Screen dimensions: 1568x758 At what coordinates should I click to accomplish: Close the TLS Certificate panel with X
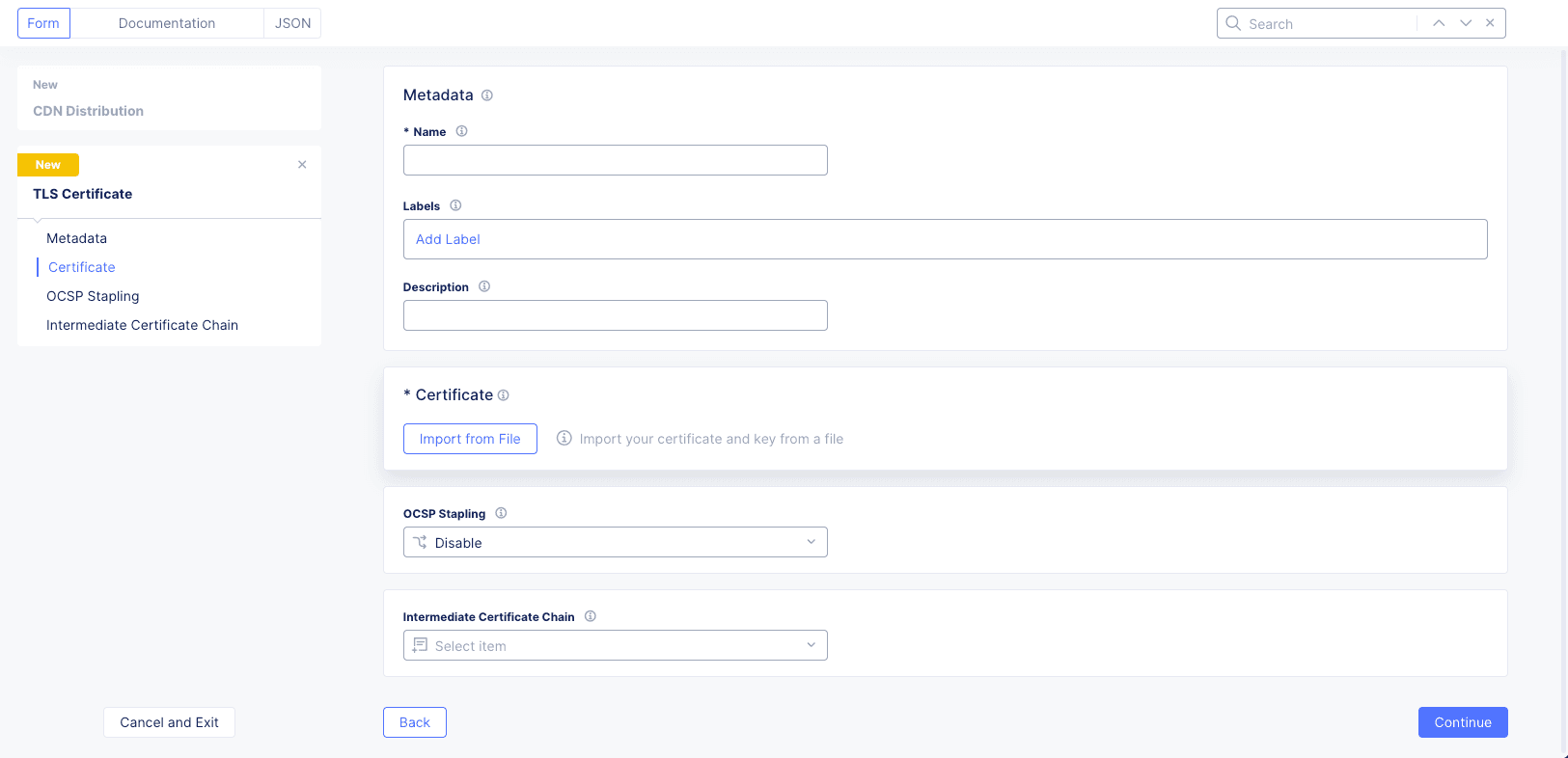tap(302, 165)
